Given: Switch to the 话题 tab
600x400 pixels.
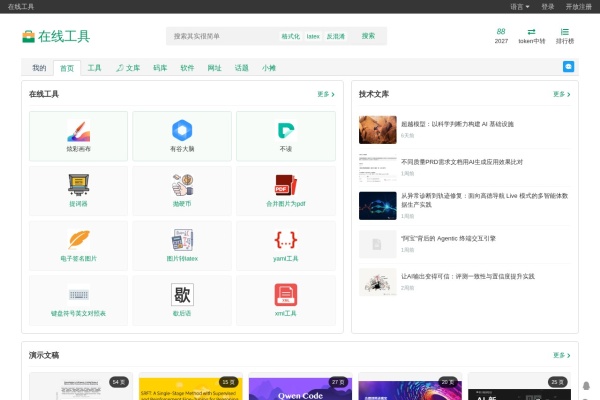Looking at the screenshot, I should click(241, 68).
